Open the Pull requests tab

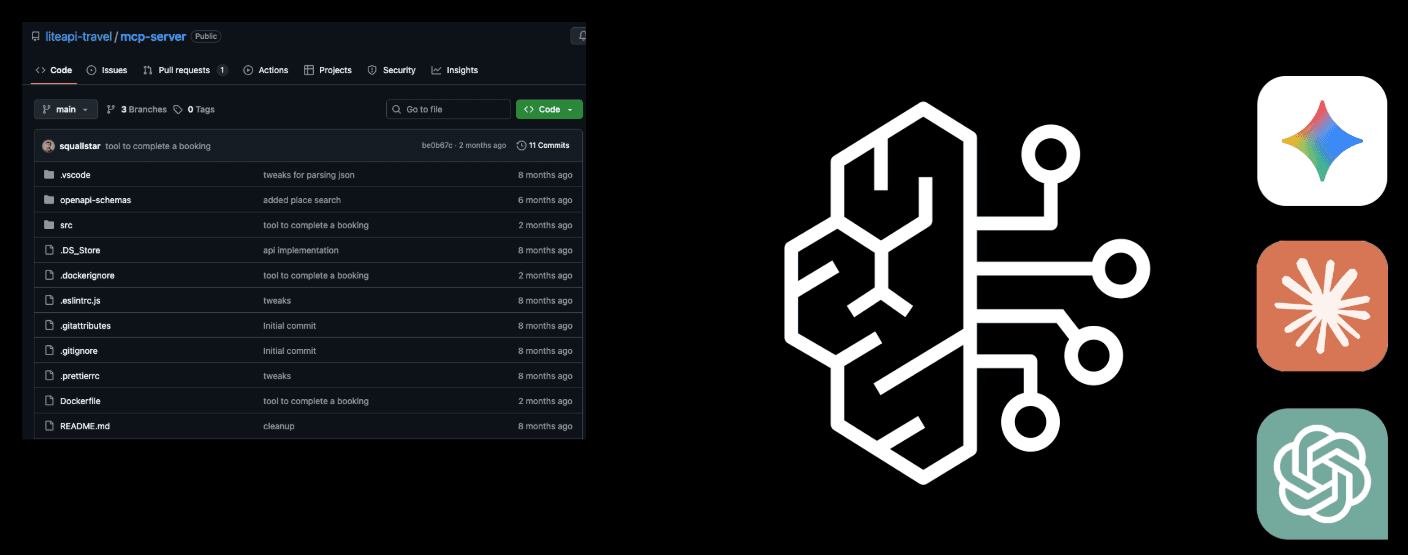(x=185, y=70)
